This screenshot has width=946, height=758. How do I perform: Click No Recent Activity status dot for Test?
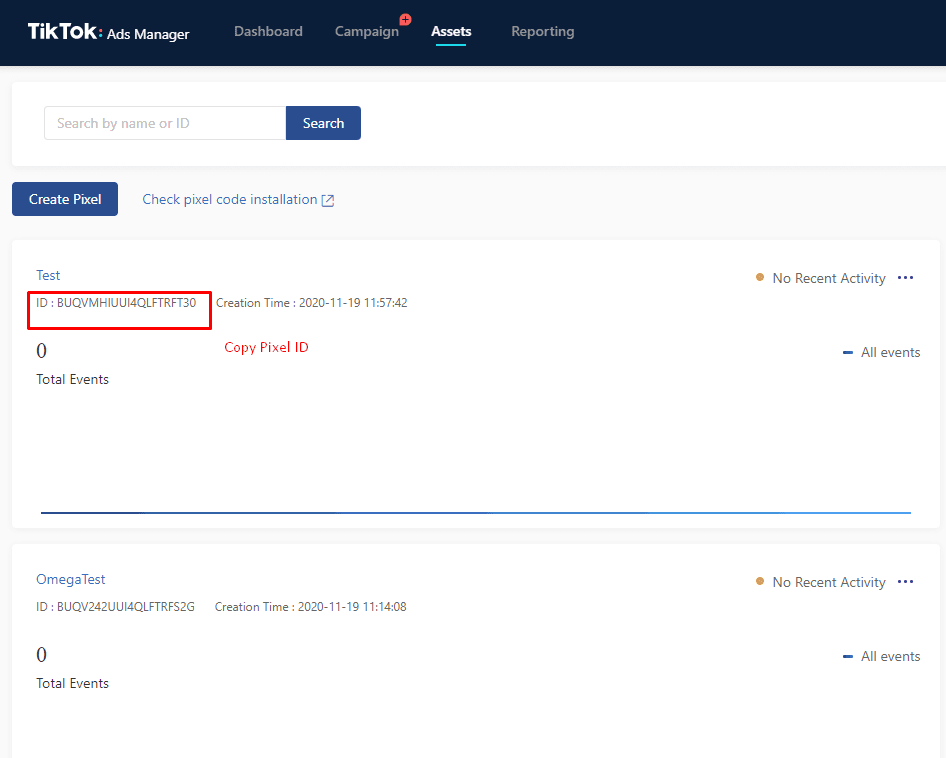pyautogui.click(x=760, y=278)
